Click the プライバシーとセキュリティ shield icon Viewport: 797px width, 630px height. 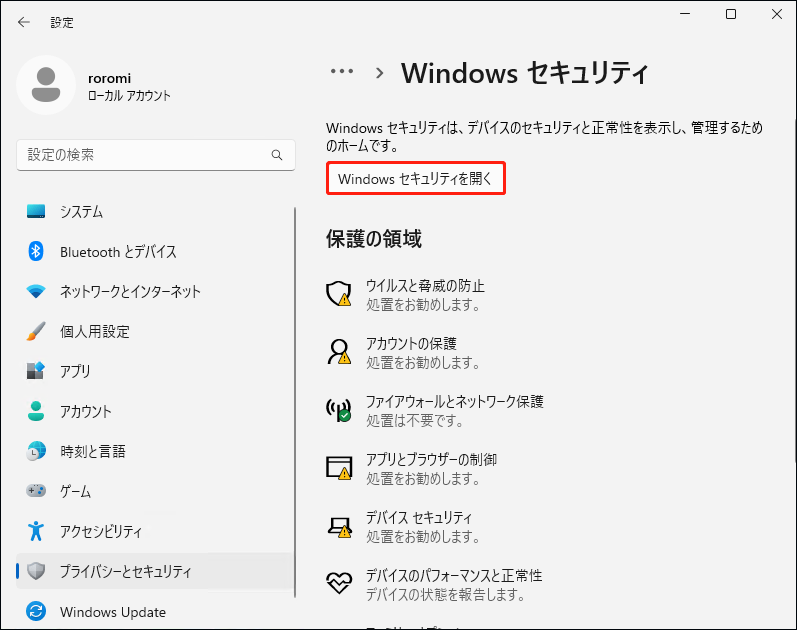(36, 571)
